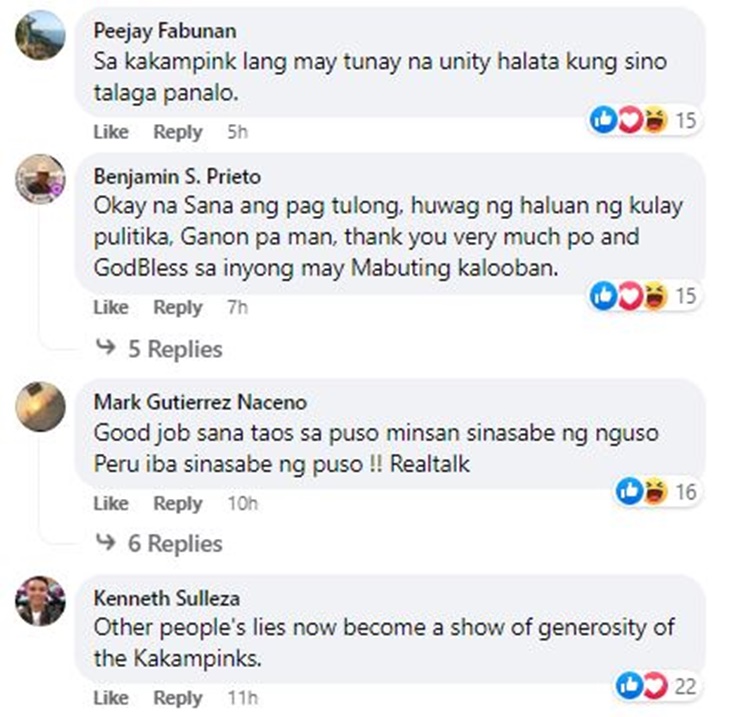Click the Kenneth Sulleza name link

pyautogui.click(x=166, y=598)
